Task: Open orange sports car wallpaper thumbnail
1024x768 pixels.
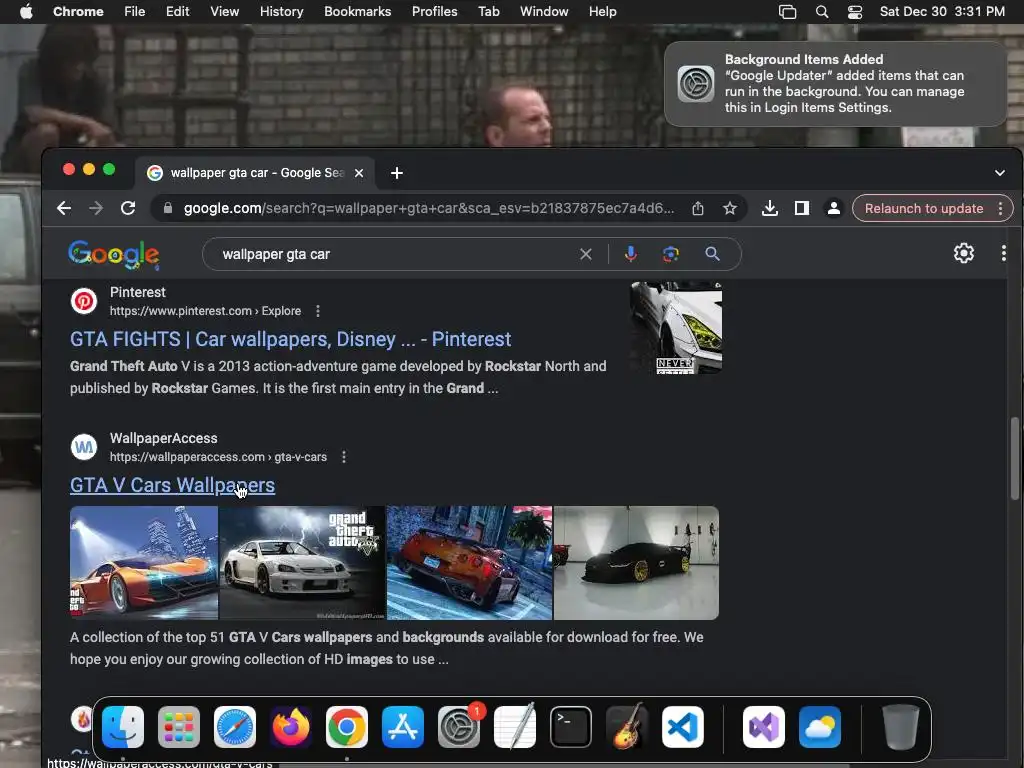Action: (144, 563)
